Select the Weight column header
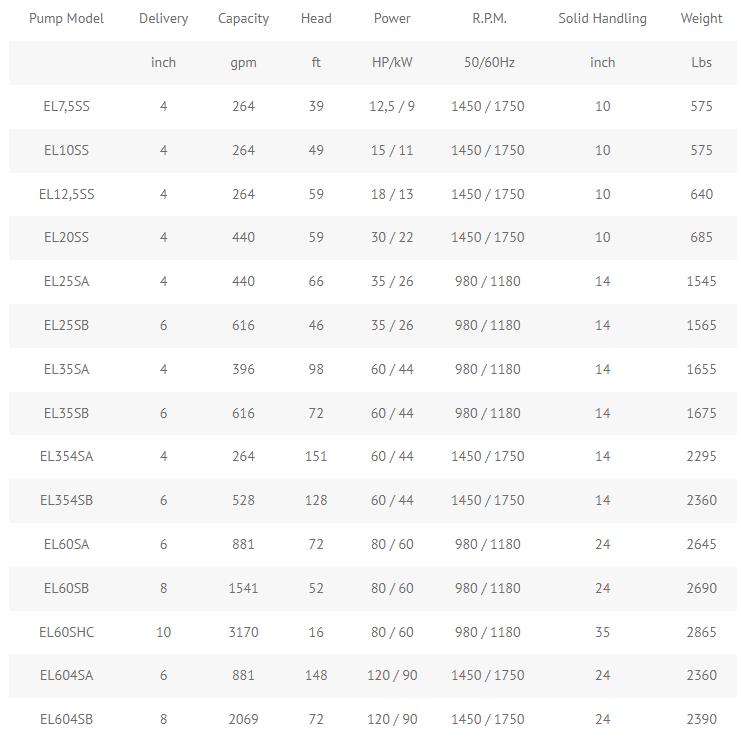The image size is (741, 744). 701,19
